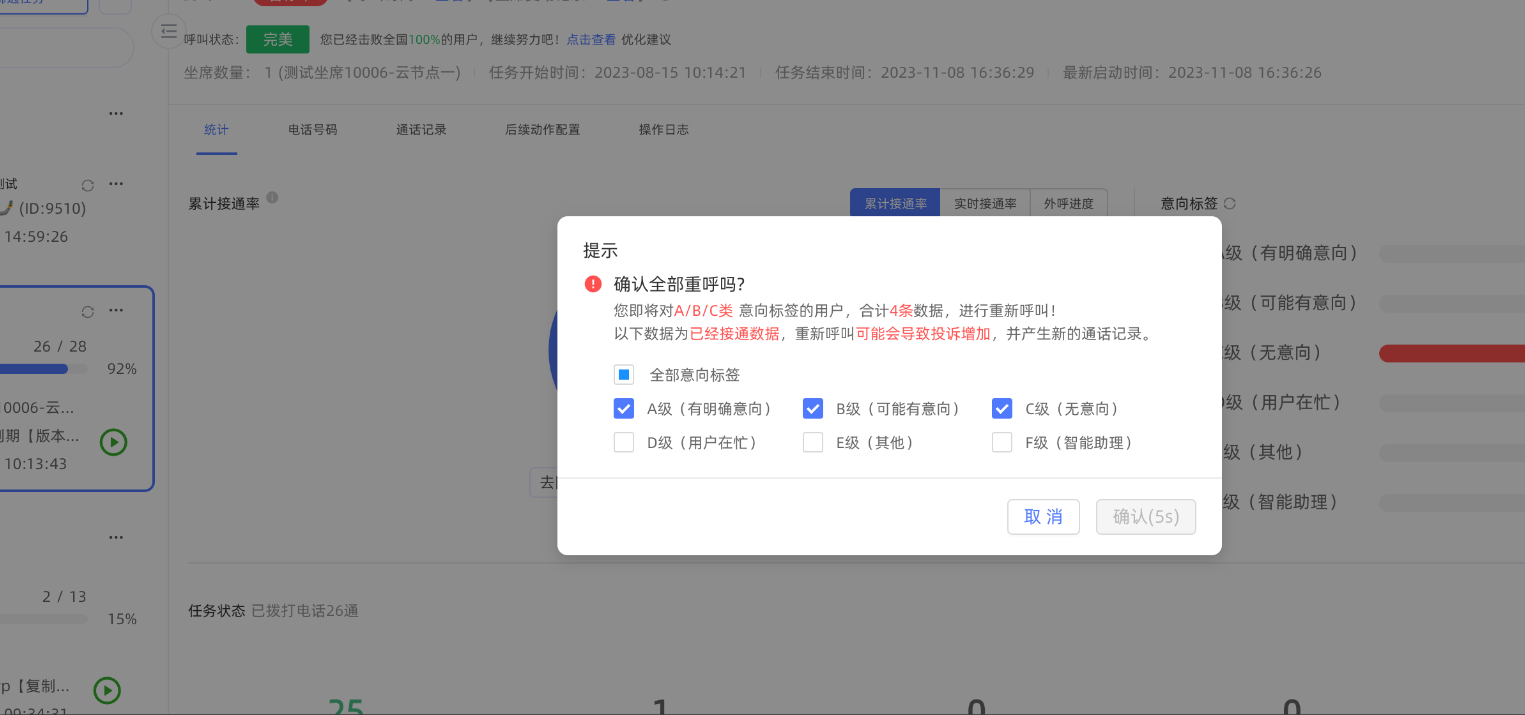Screen dimensions: 1525x715
Task: Click the red warning icon beside 确认全部重呼吗
Action: pyautogui.click(x=593, y=284)
